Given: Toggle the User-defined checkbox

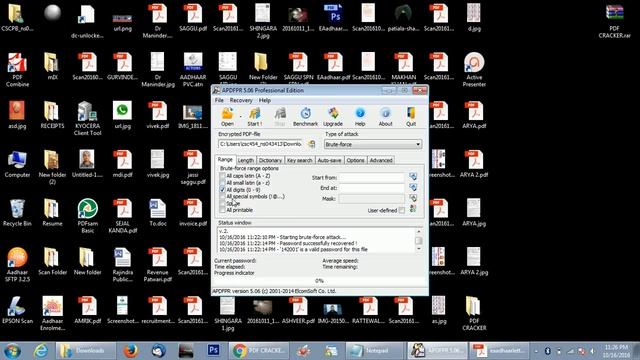Looking at the screenshot, I should click(402, 210).
